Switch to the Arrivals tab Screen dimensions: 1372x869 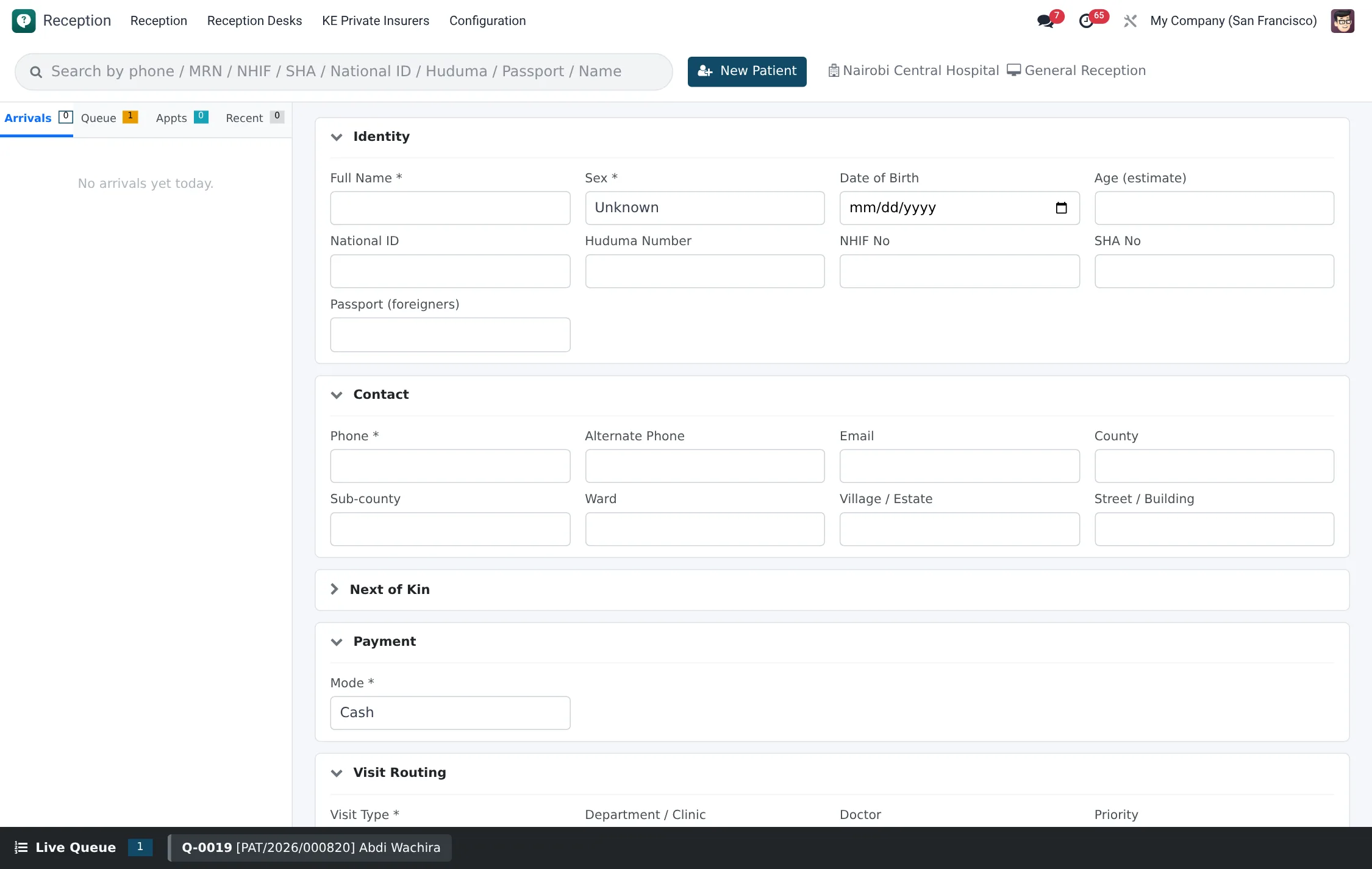point(37,118)
